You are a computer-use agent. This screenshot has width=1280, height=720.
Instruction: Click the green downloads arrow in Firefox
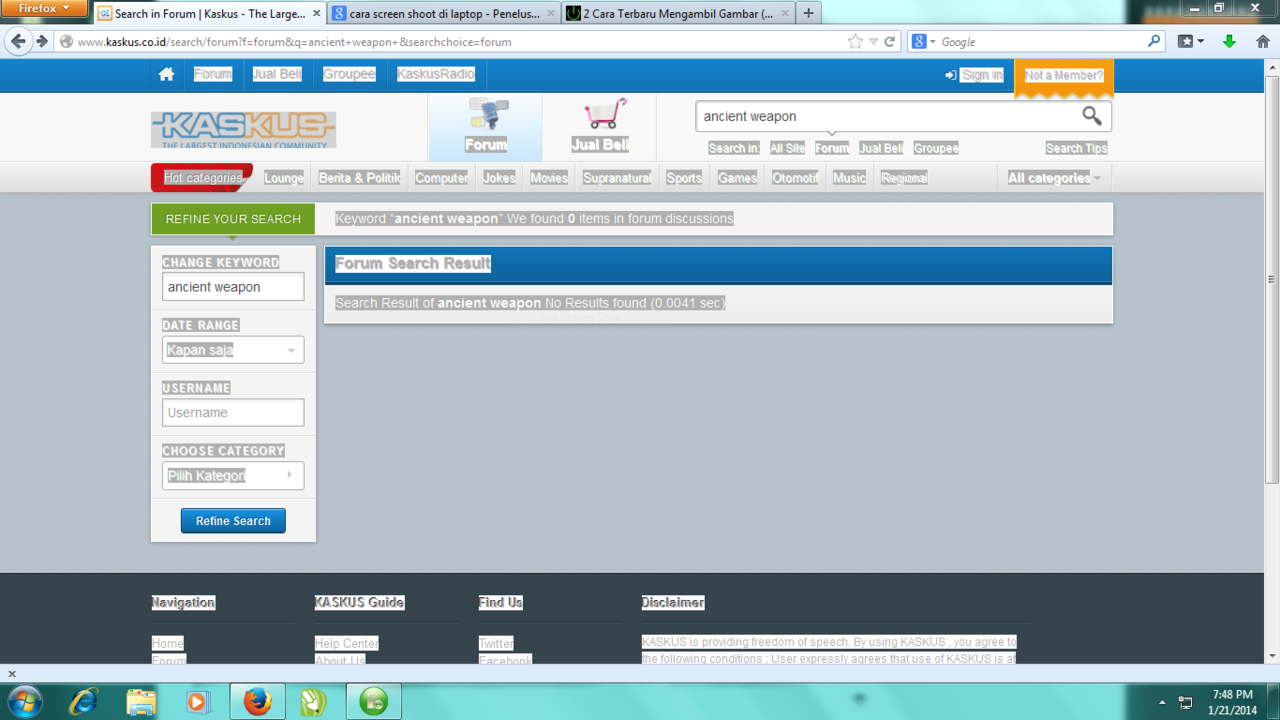[x=1230, y=42]
